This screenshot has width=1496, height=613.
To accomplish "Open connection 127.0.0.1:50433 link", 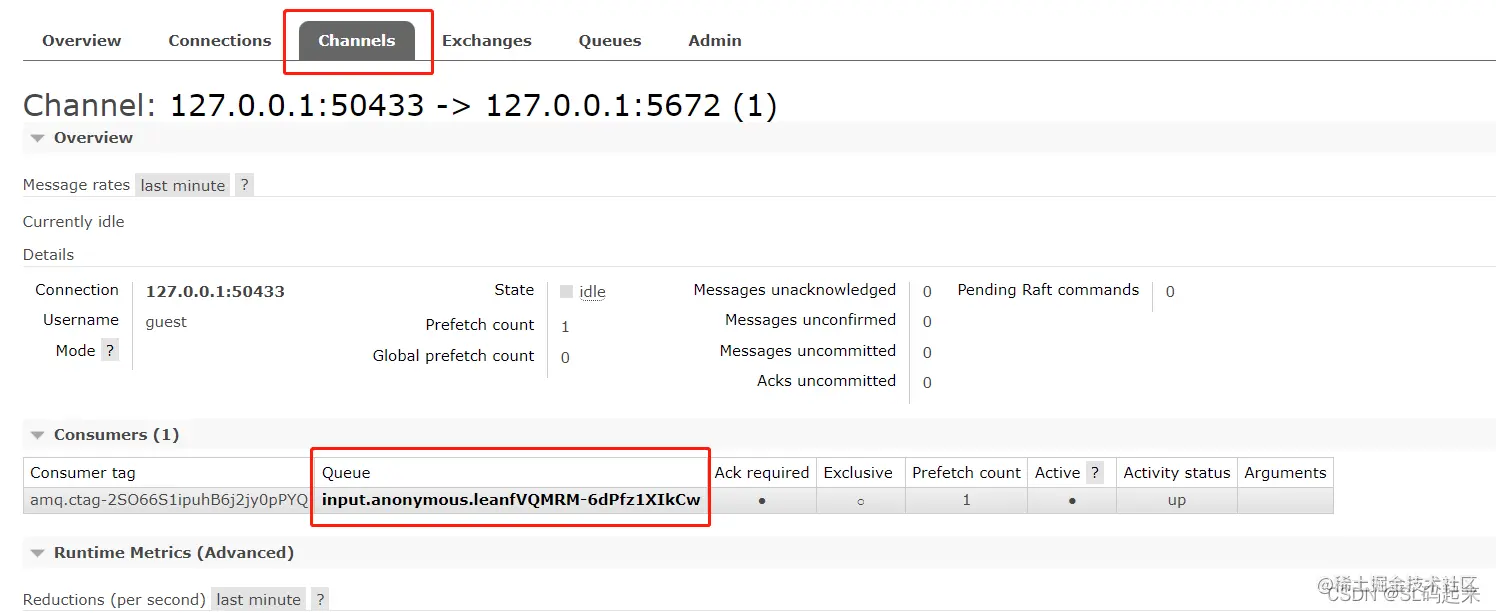I will tap(215, 292).
